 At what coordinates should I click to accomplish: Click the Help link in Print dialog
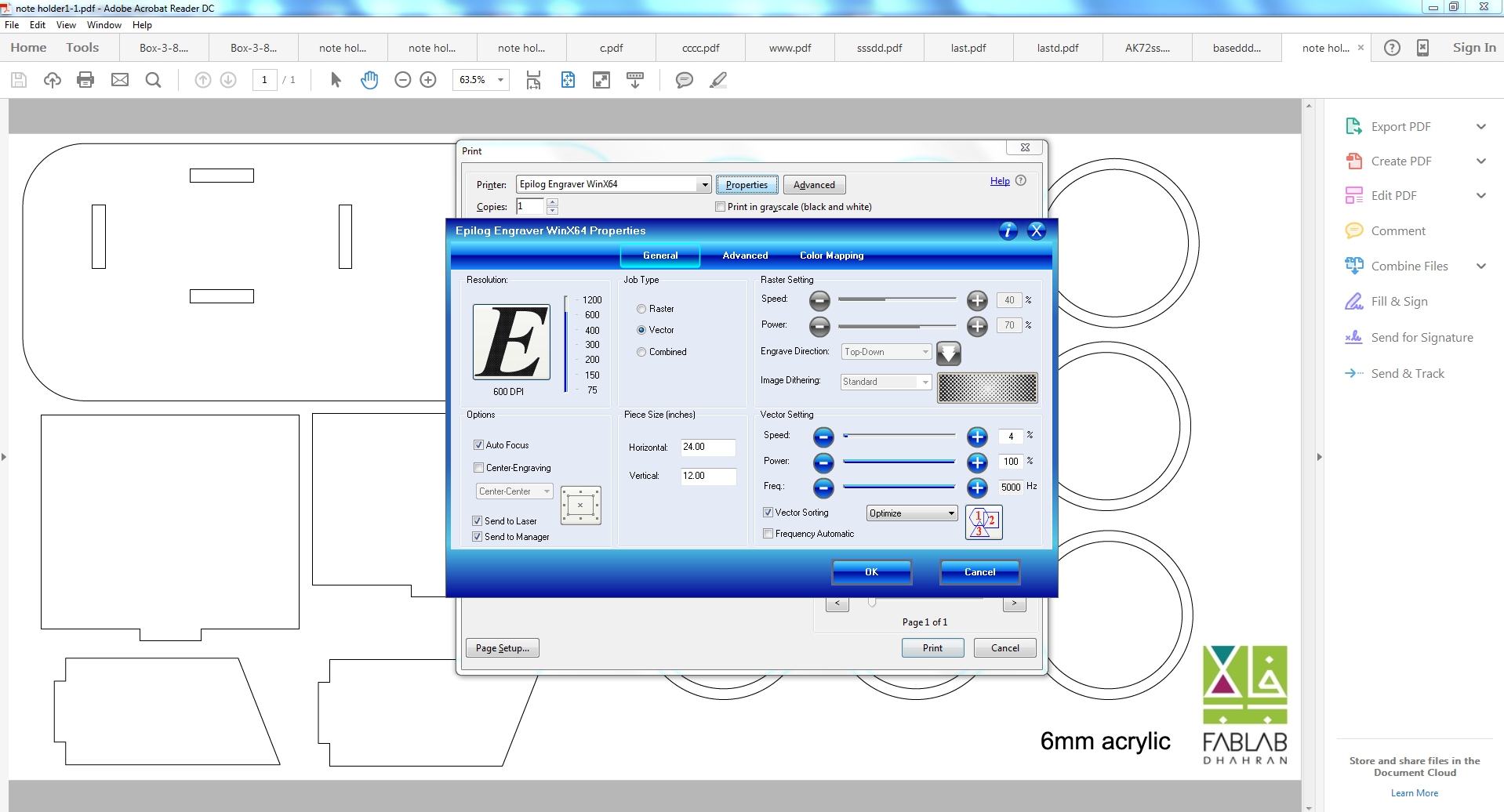[1000, 181]
